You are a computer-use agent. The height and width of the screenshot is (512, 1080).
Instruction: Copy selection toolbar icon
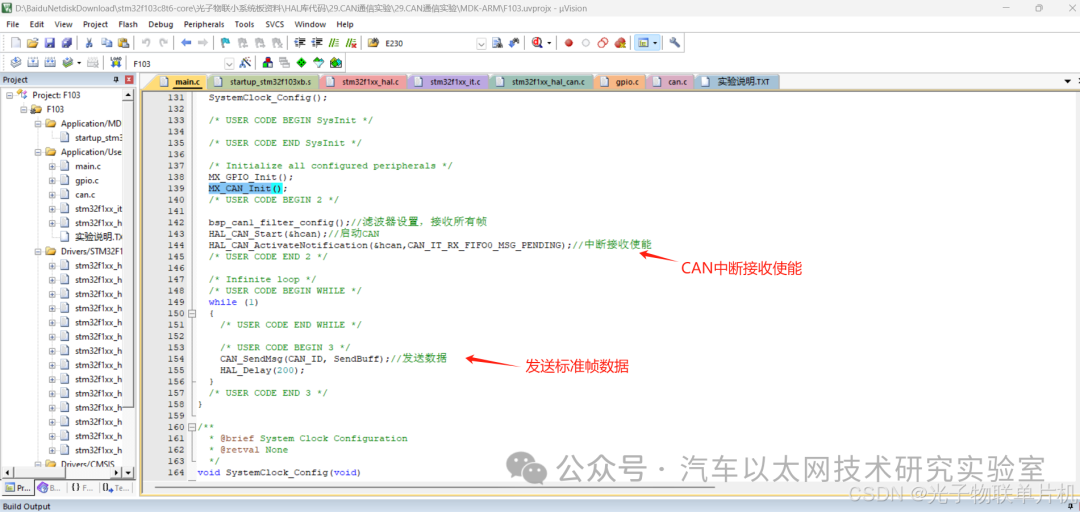(106, 43)
